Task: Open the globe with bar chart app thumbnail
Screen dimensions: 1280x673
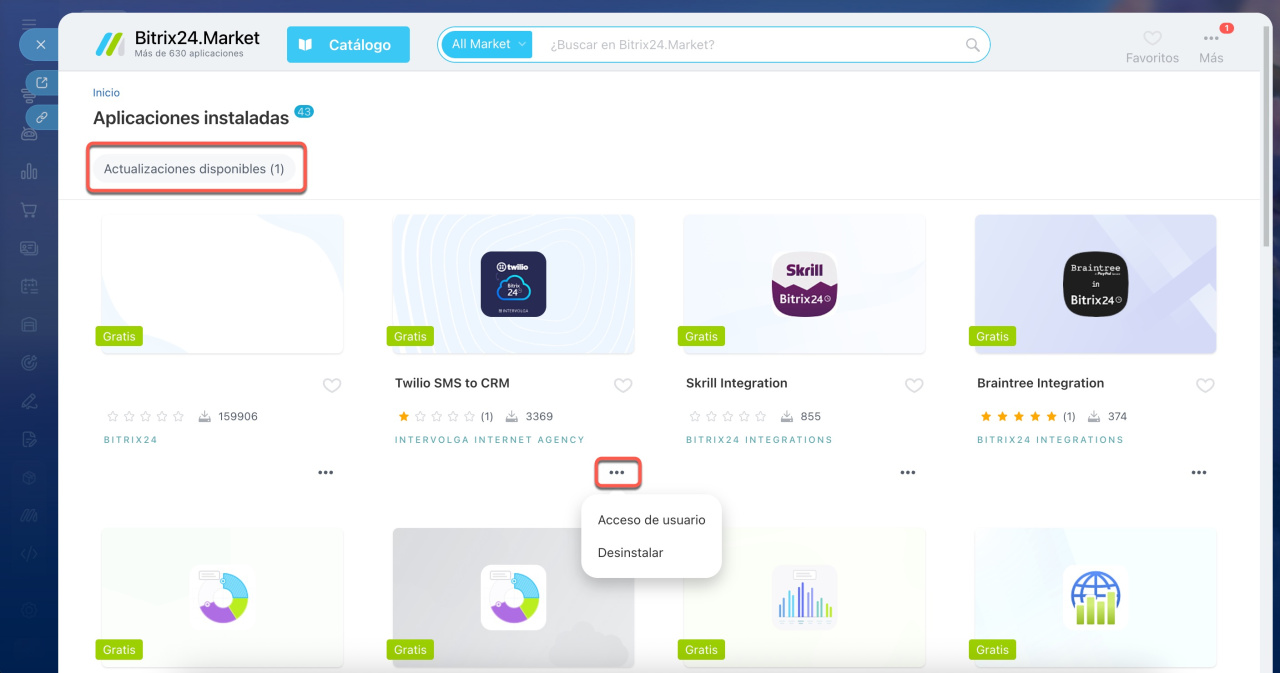Action: [x=1095, y=597]
